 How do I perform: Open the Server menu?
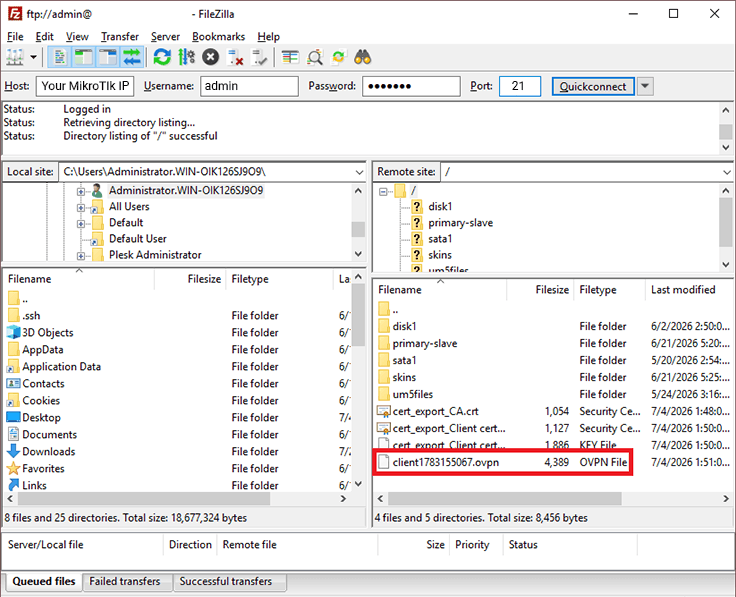coord(165,37)
